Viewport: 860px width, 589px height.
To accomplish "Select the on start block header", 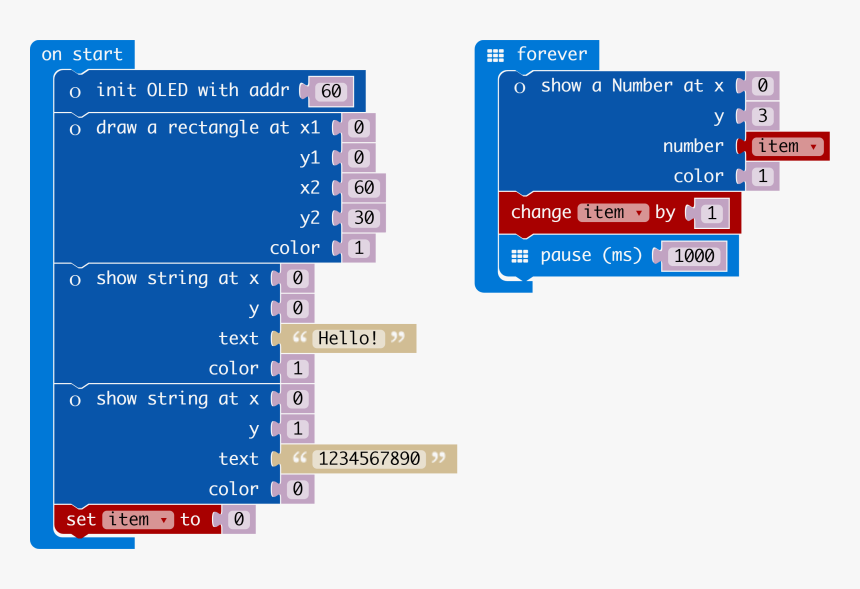I will pos(82,54).
